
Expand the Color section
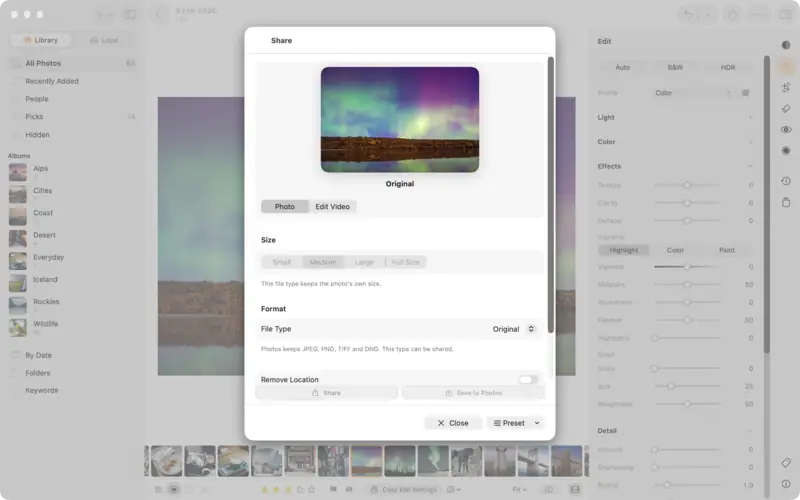675,142
